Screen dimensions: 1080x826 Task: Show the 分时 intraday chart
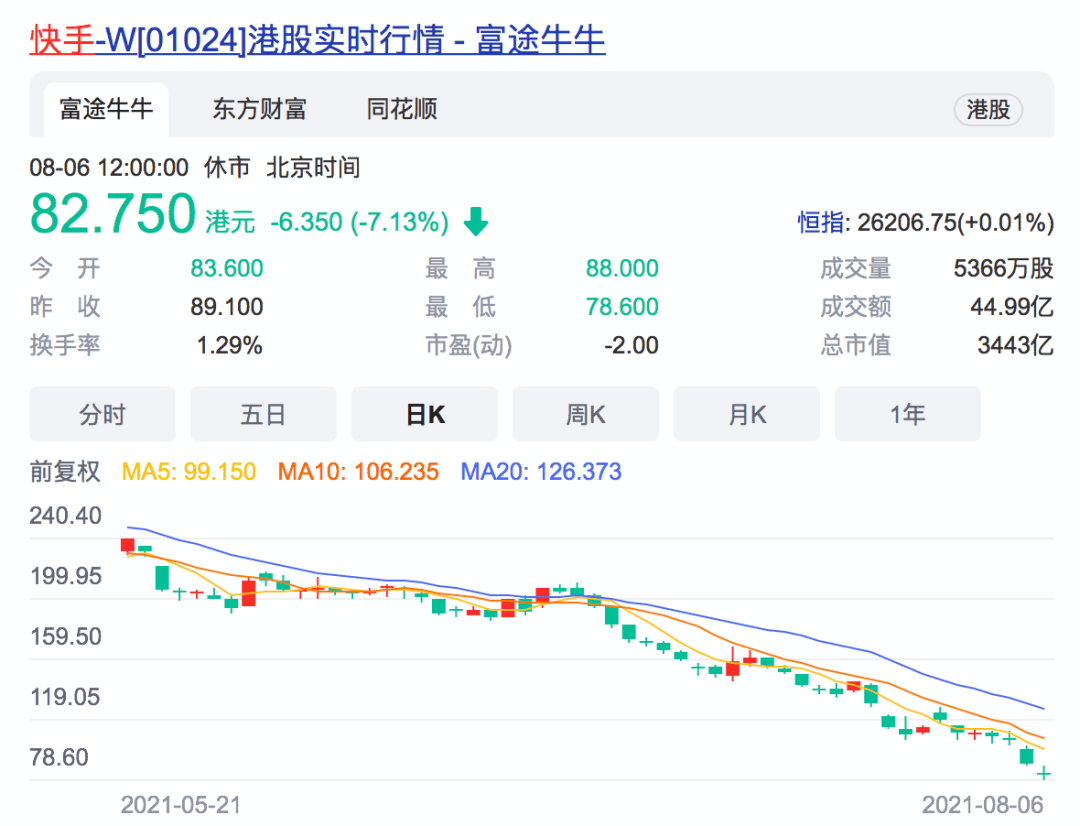pyautogui.click(x=102, y=414)
